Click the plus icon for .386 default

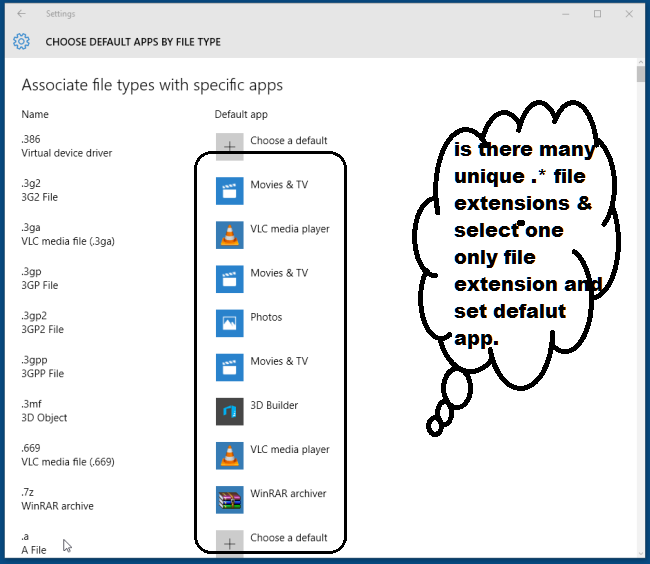tap(230, 147)
